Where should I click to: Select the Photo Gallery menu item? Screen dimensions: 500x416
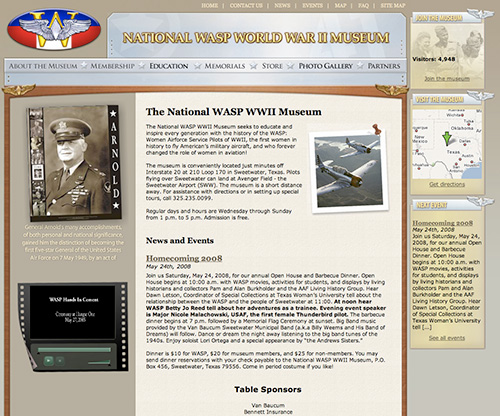(x=325, y=66)
